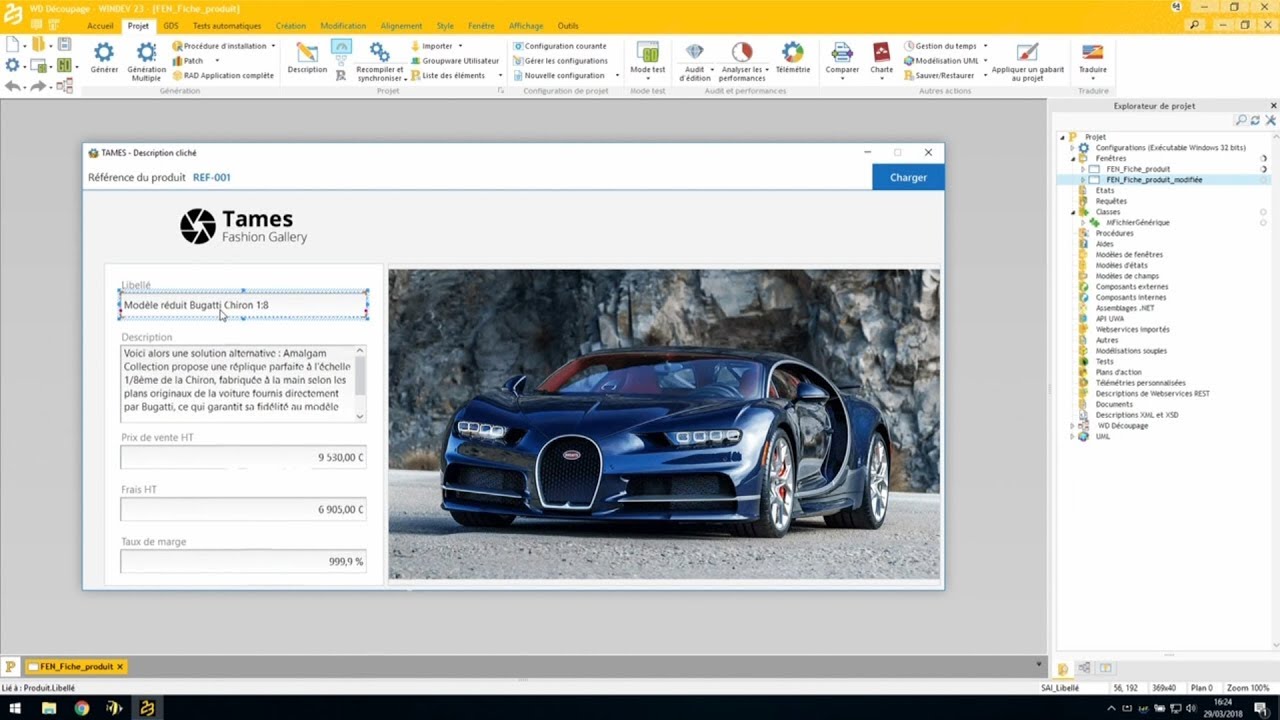The height and width of the screenshot is (720, 1280).
Task: Click the Undo arrow icon
Action: pos(12,87)
